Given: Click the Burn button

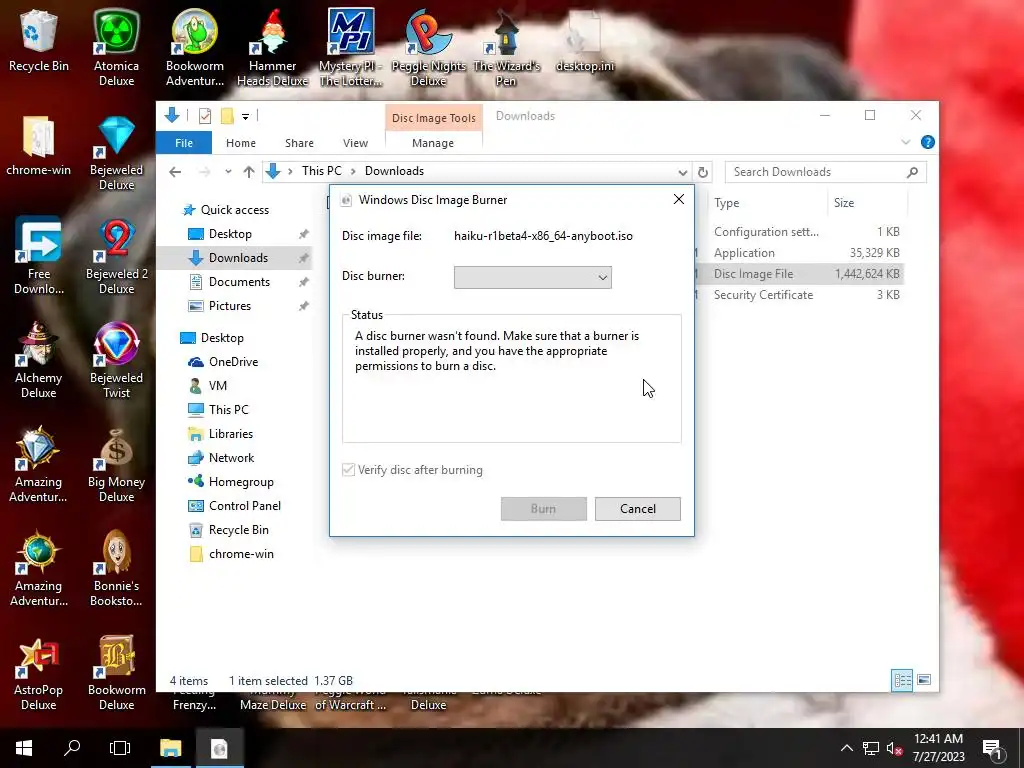Looking at the screenshot, I should 543,509.
